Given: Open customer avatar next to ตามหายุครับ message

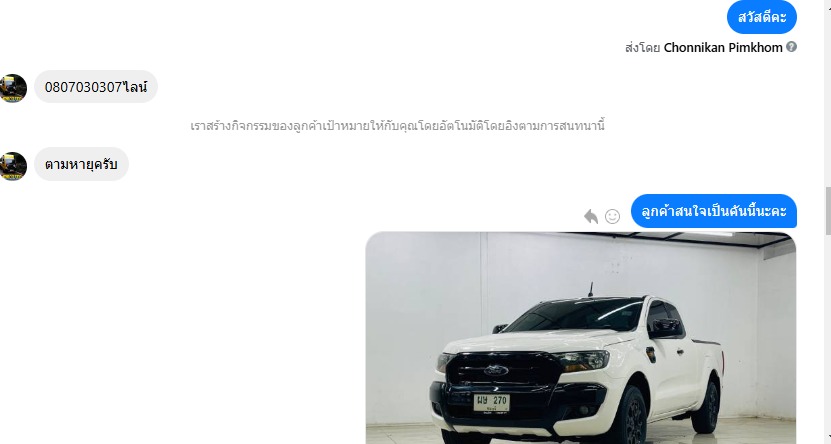Looking at the screenshot, I should (x=13, y=166).
